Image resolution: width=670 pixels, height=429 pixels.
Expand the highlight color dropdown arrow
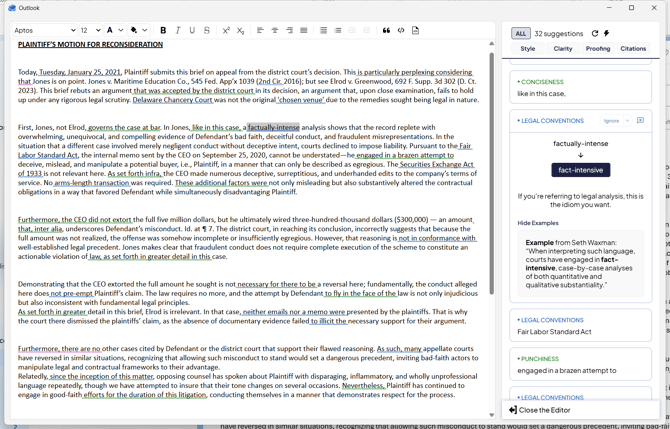144,30
